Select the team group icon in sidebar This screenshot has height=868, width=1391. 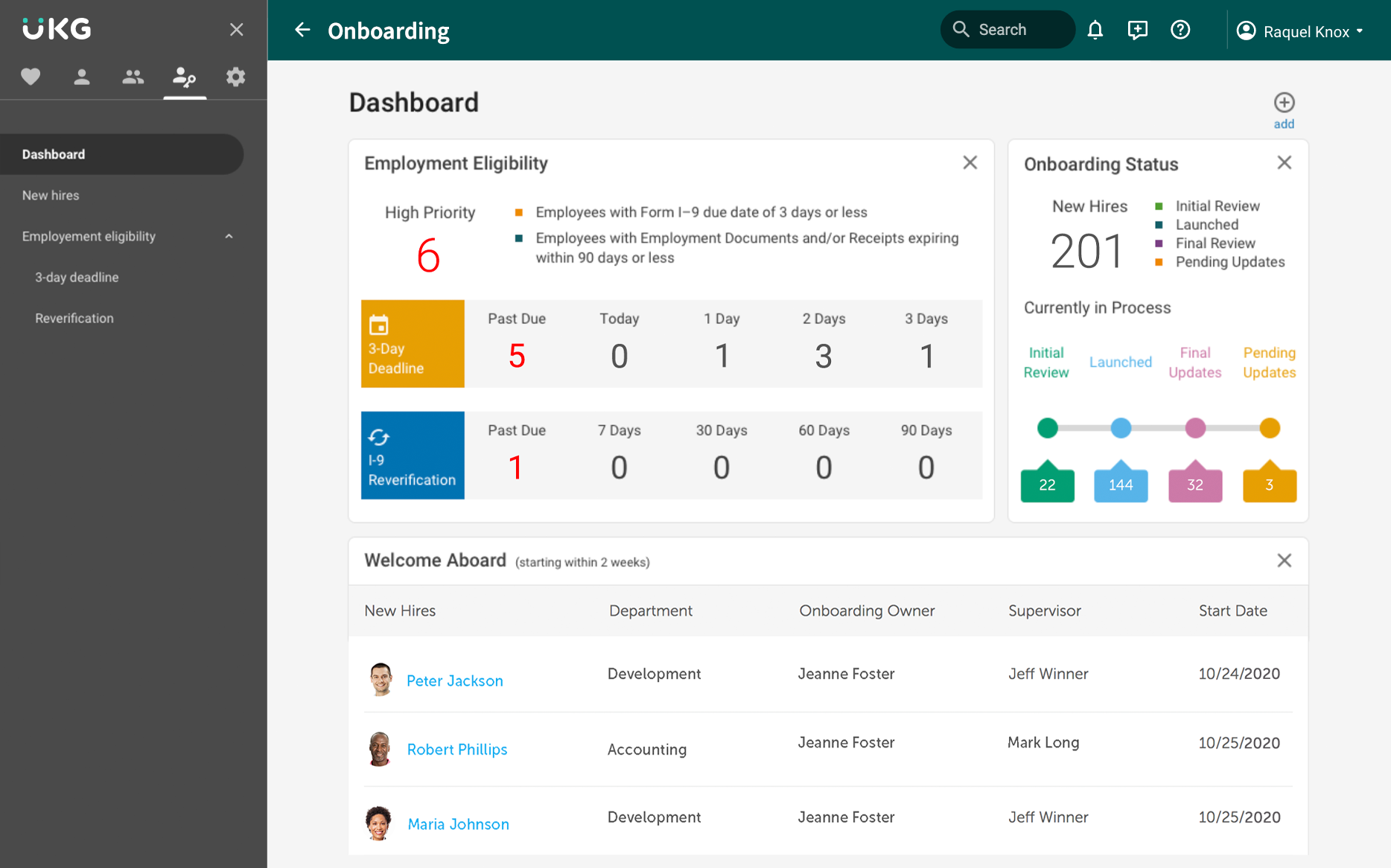133,77
